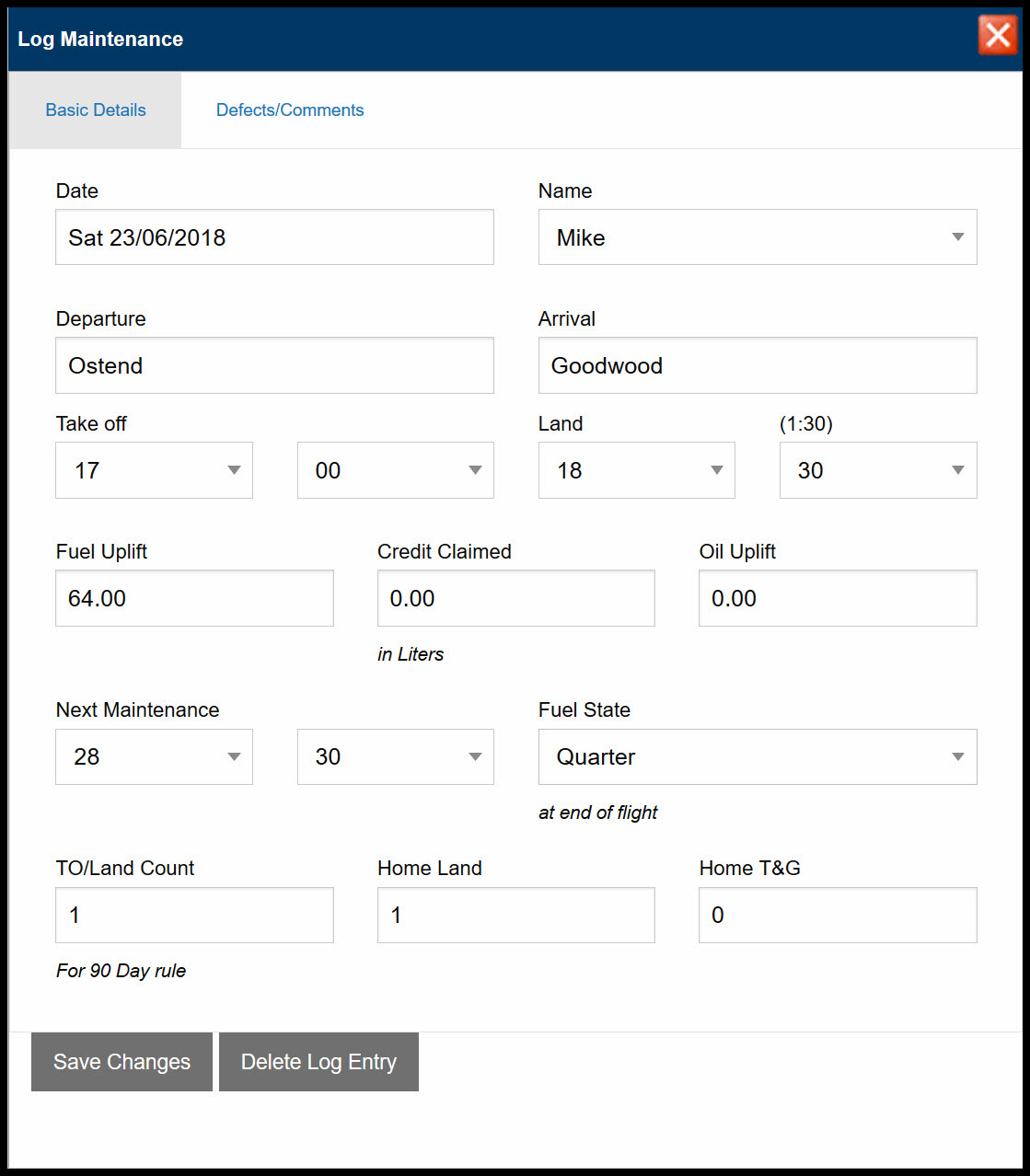This screenshot has width=1030, height=1176.
Task: Edit the Departure field containing Ostend
Action: [x=274, y=365]
